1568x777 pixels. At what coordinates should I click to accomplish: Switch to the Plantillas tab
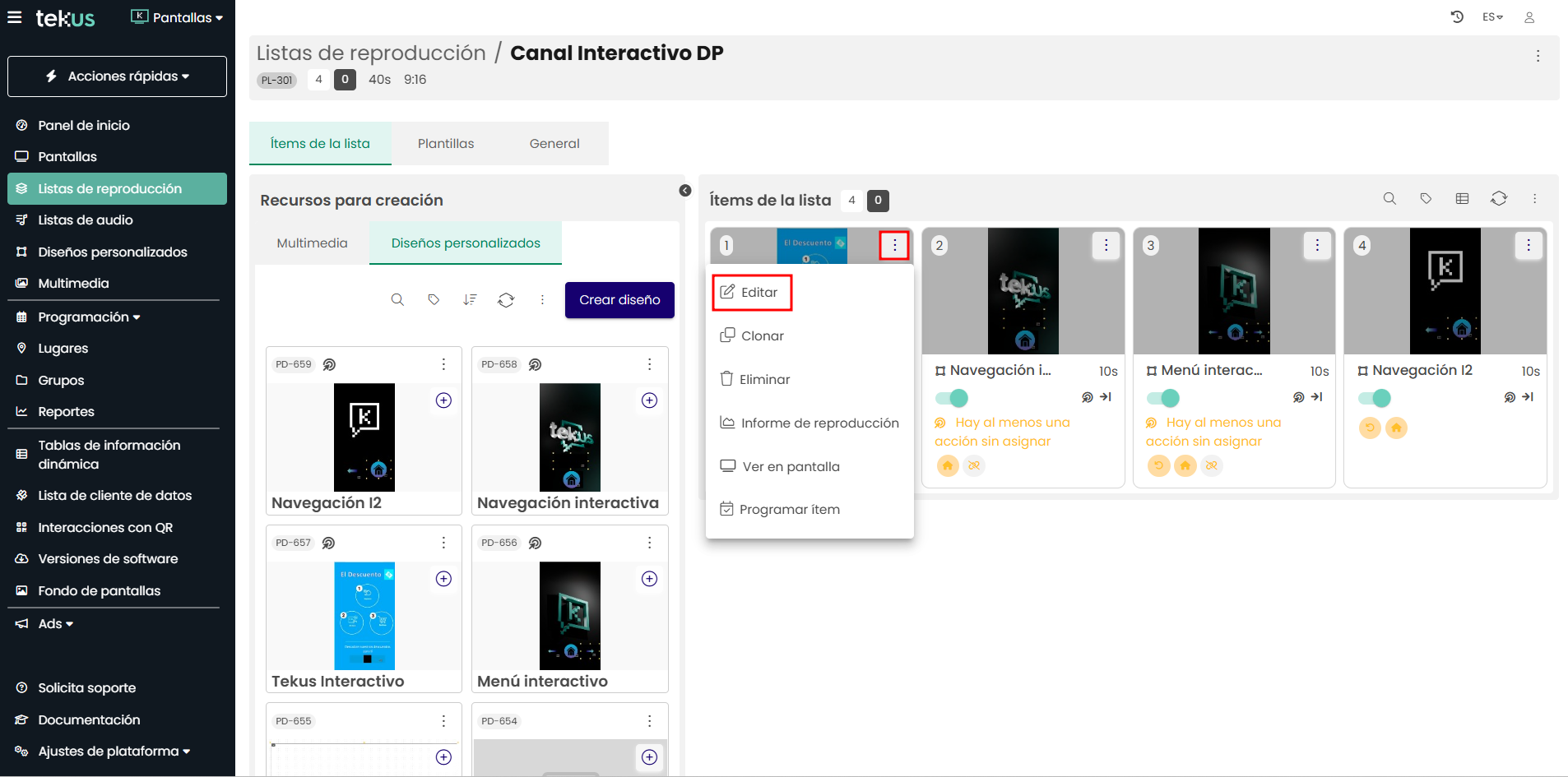click(445, 144)
